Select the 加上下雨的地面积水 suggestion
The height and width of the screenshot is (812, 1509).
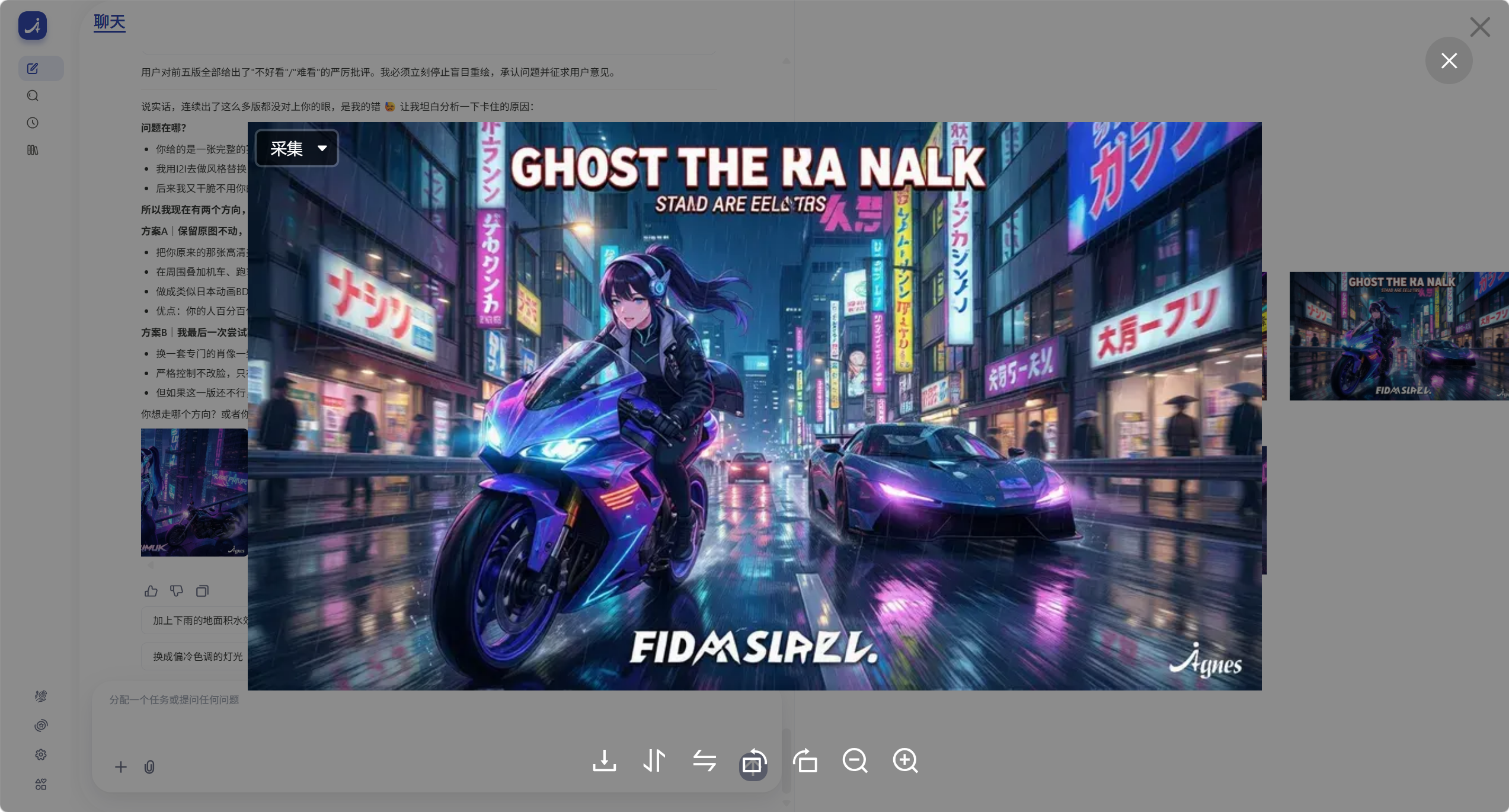(x=196, y=621)
